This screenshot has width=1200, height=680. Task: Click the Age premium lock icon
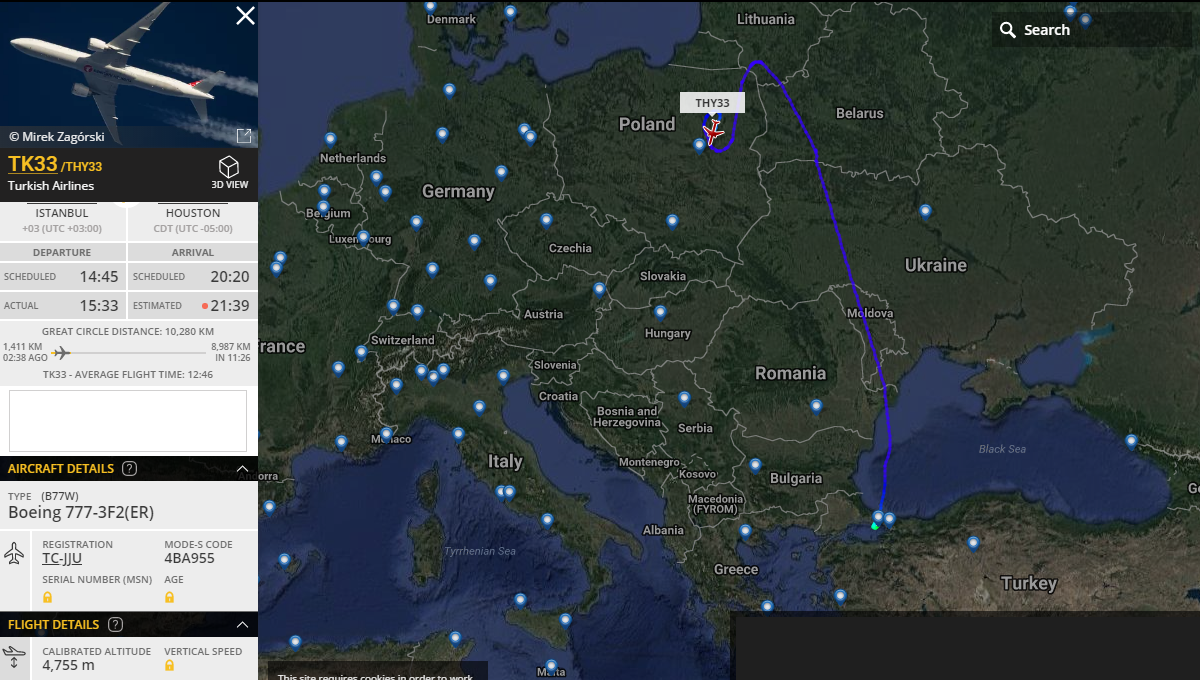coord(169,597)
